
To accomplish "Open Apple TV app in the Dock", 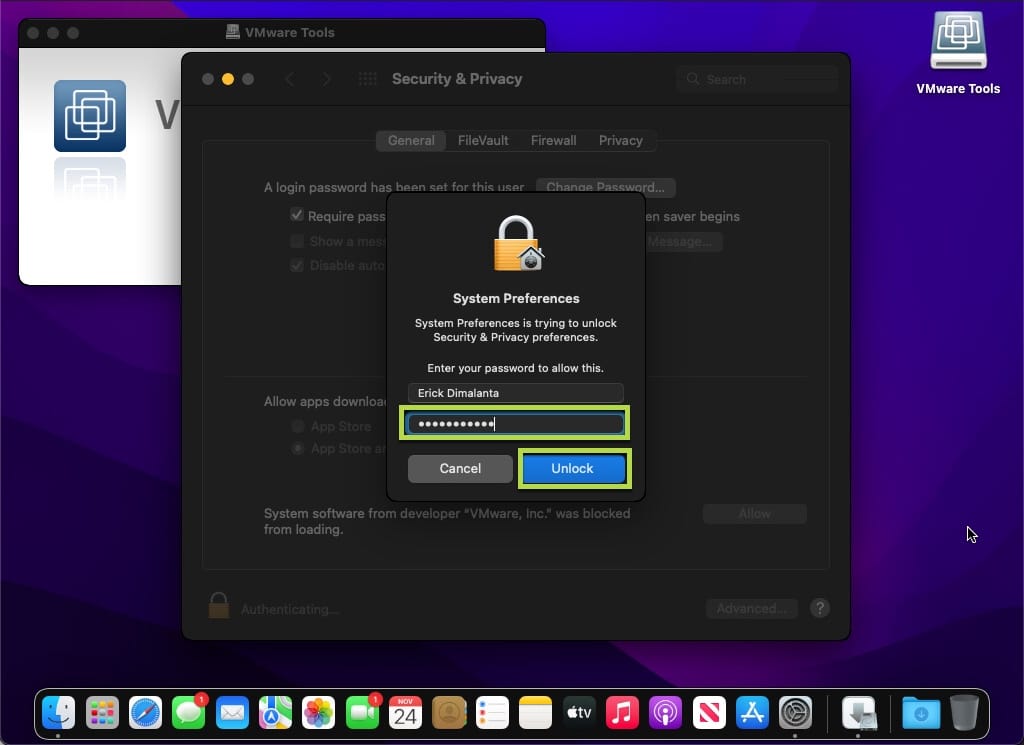I will click(x=579, y=712).
